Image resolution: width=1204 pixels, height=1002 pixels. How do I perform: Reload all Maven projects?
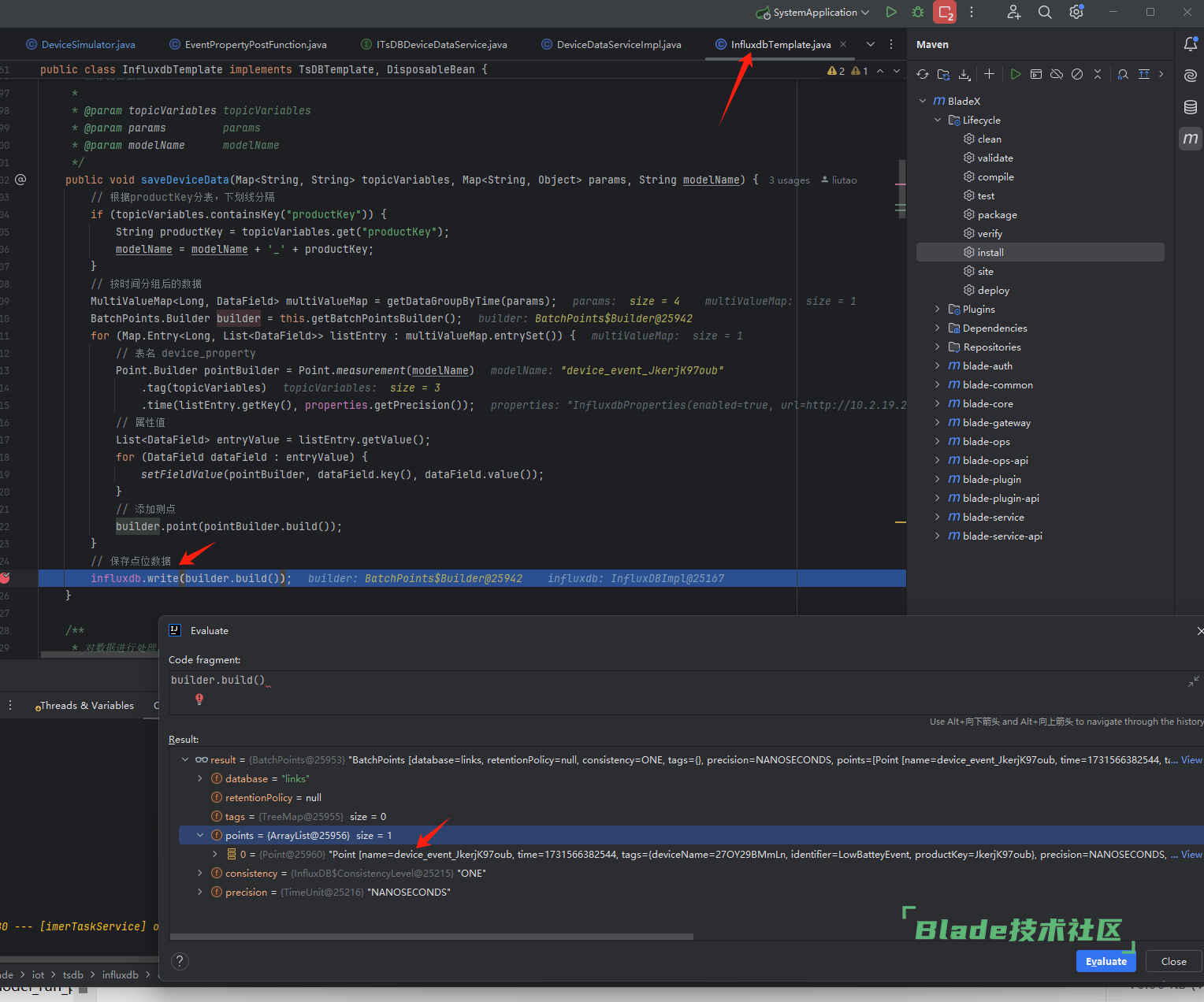(923, 74)
